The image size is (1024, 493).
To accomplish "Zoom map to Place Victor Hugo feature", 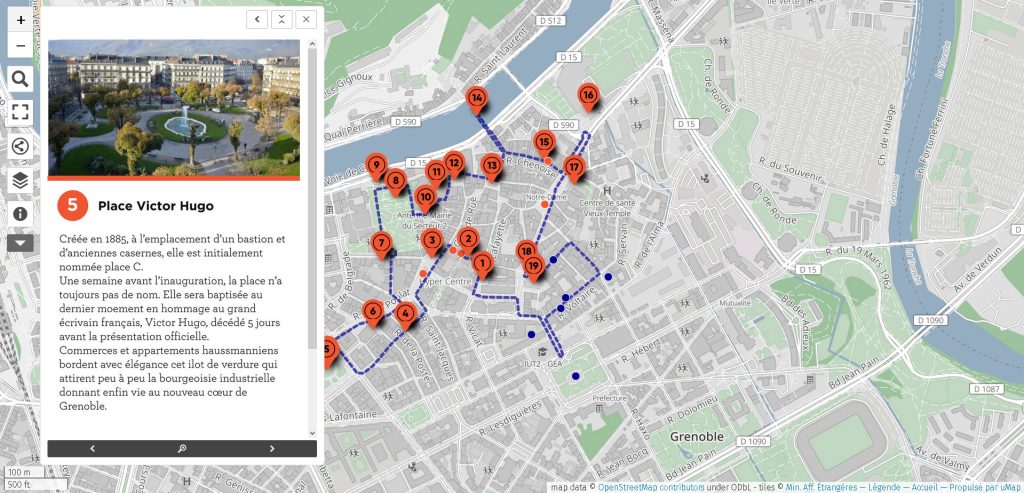I will pos(182,449).
